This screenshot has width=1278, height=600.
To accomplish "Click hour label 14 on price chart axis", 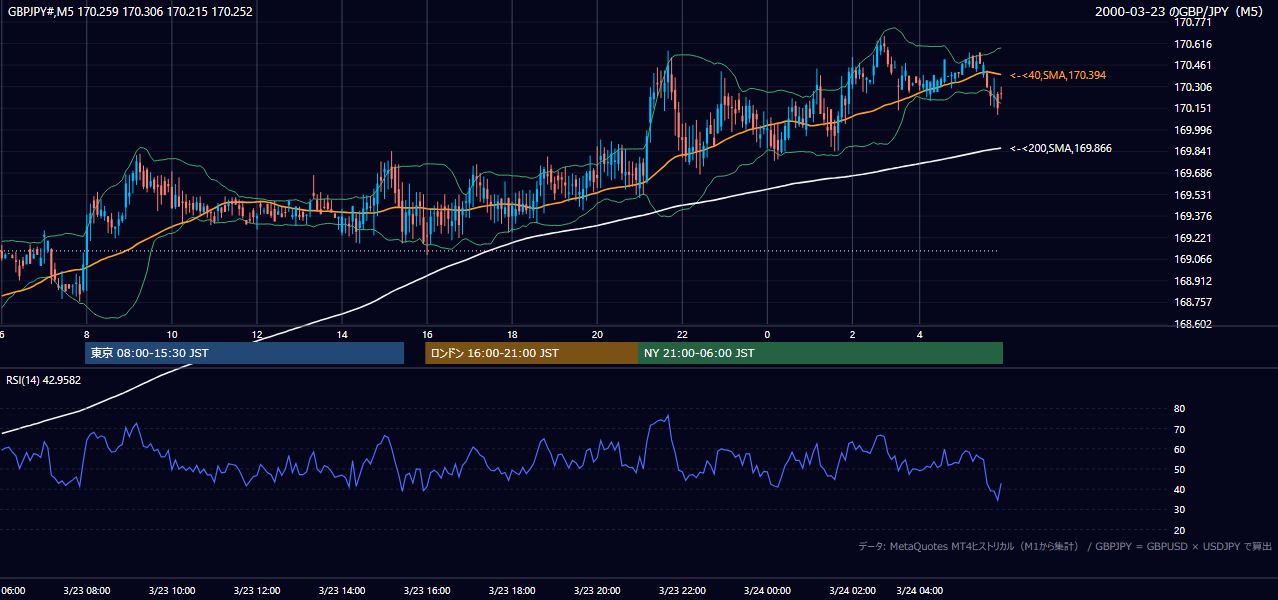I will point(342,334).
